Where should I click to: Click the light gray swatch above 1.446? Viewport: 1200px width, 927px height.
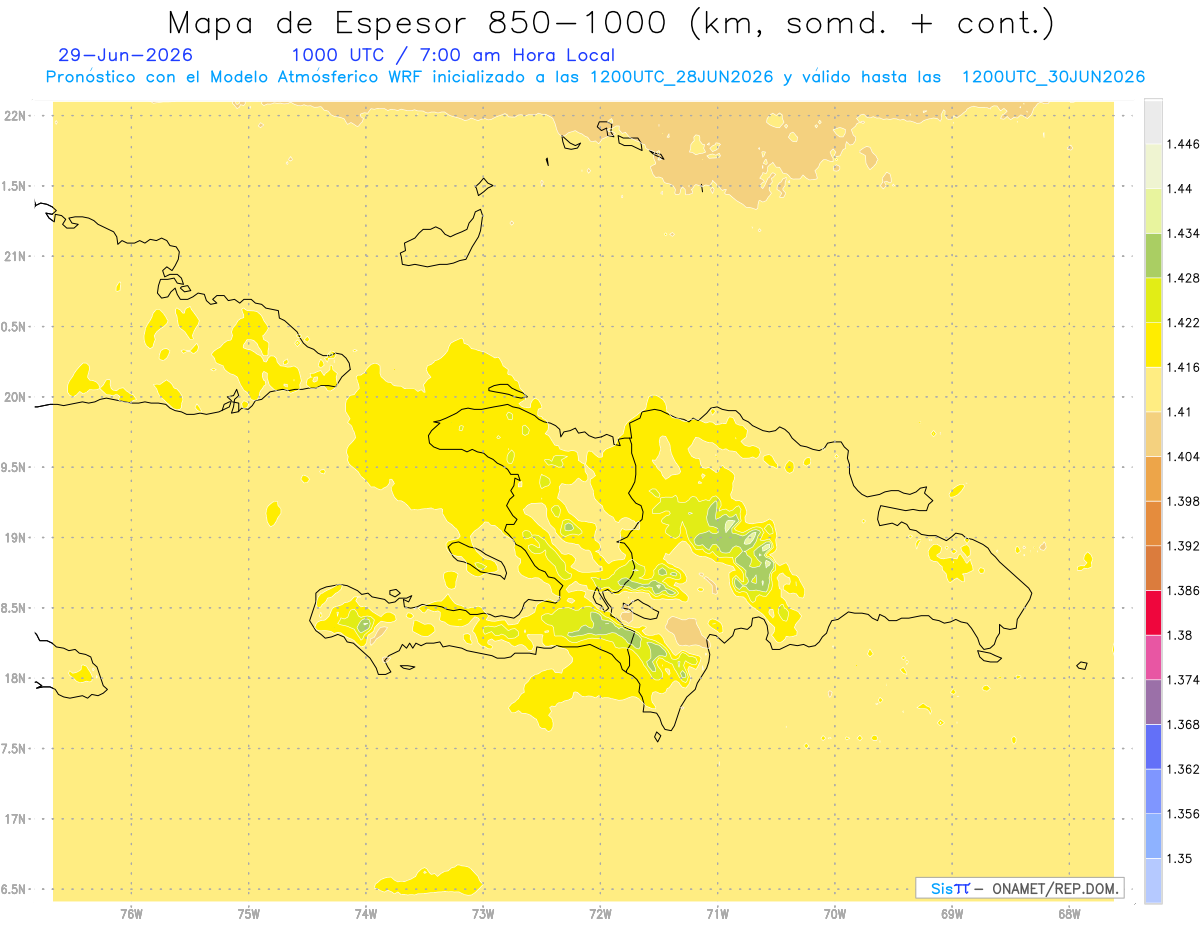click(x=1153, y=121)
